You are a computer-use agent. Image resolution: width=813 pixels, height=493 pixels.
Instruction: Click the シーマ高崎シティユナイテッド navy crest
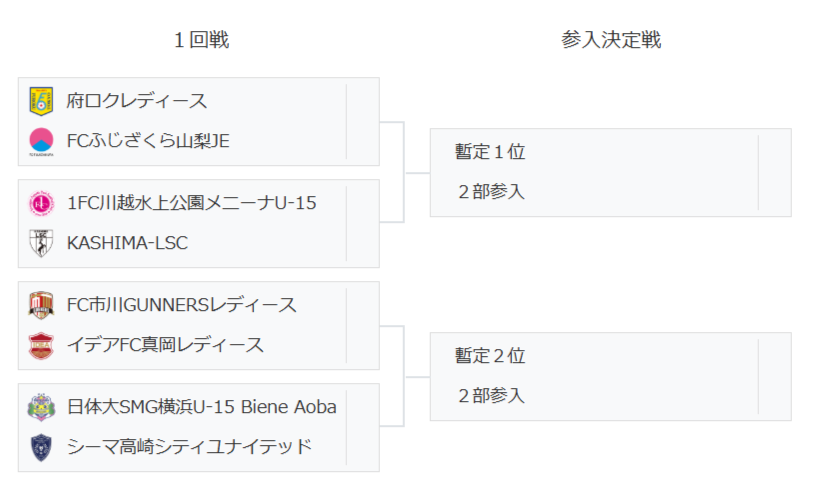41,447
